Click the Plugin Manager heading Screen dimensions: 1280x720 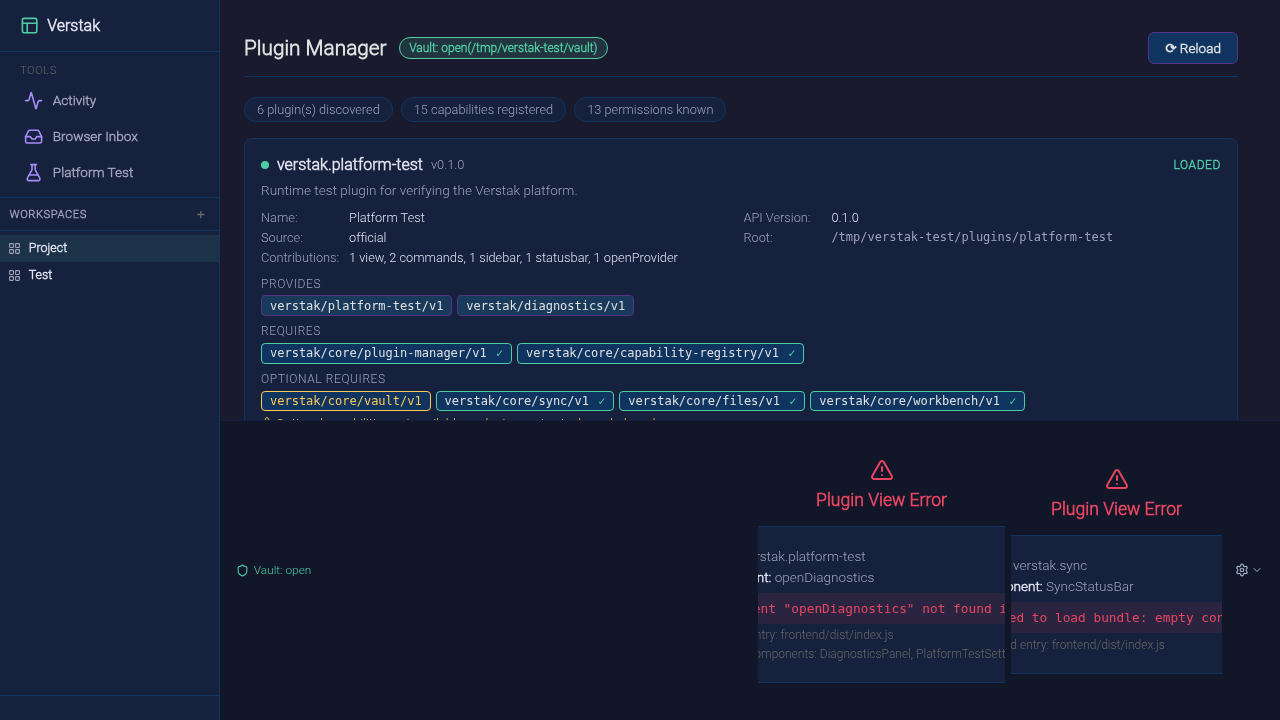pos(315,48)
